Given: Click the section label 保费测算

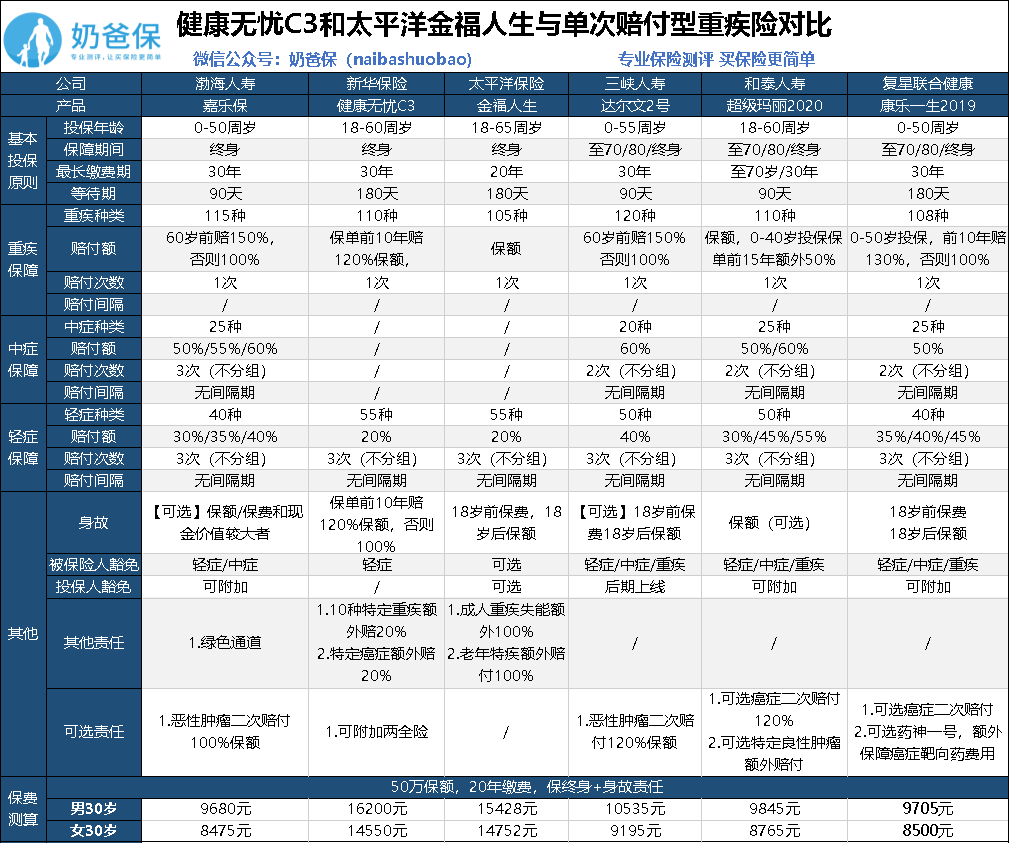Looking at the screenshot, I should [23, 809].
